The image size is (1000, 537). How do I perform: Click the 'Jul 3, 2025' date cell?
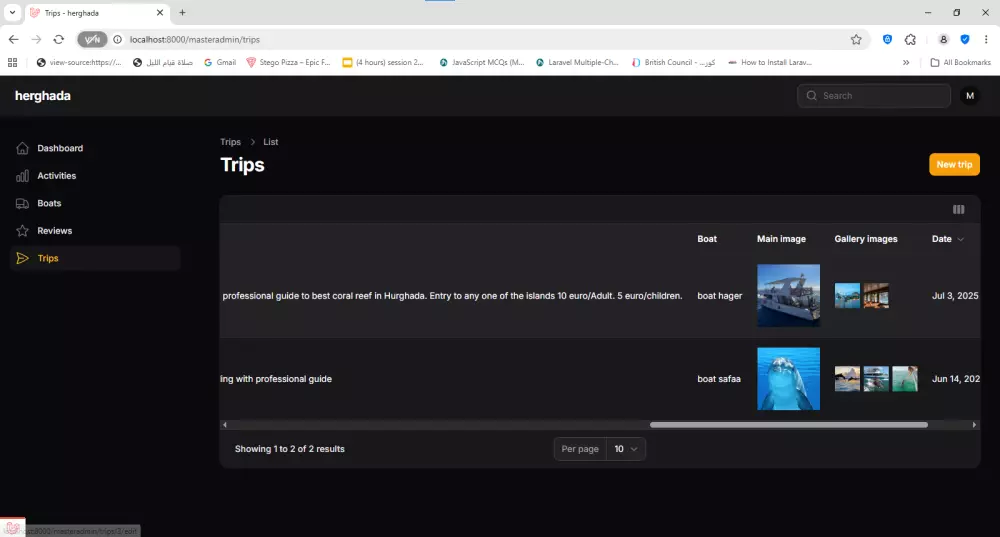(955, 296)
